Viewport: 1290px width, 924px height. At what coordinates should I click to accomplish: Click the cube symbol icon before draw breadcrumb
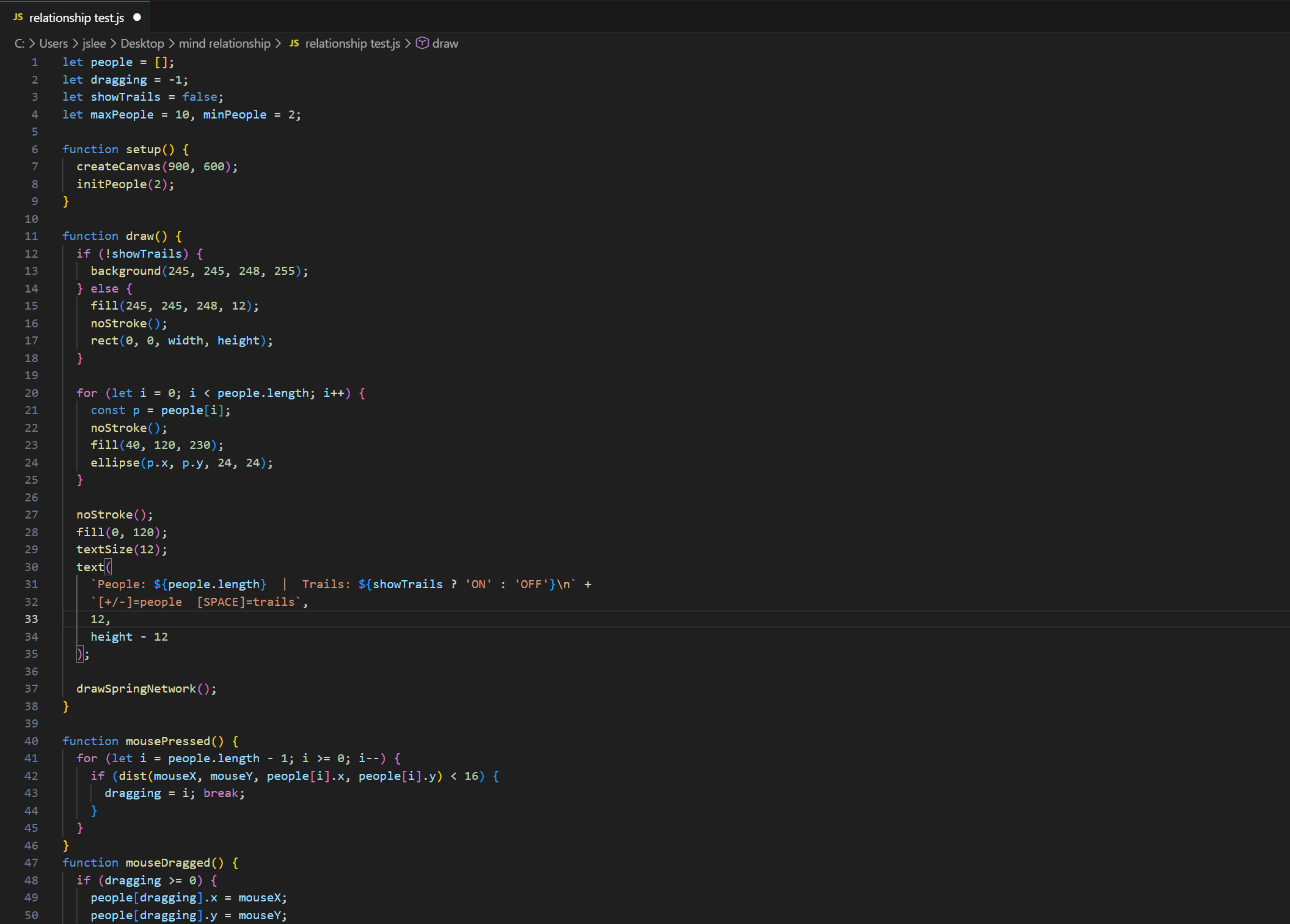click(422, 43)
